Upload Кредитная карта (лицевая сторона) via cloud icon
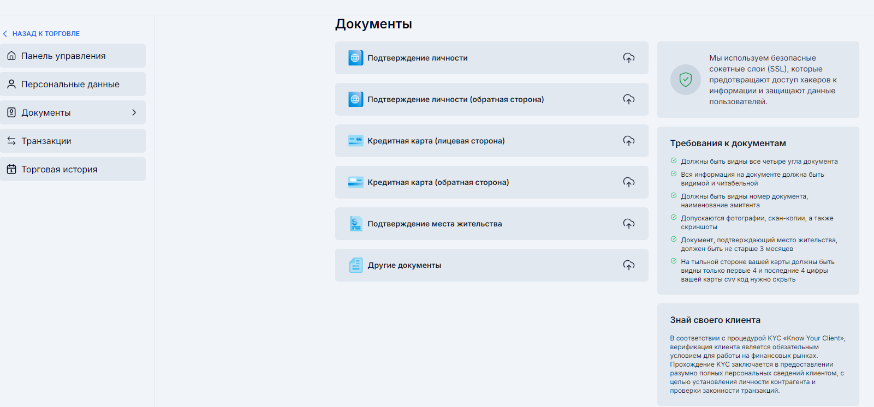 pos(629,140)
